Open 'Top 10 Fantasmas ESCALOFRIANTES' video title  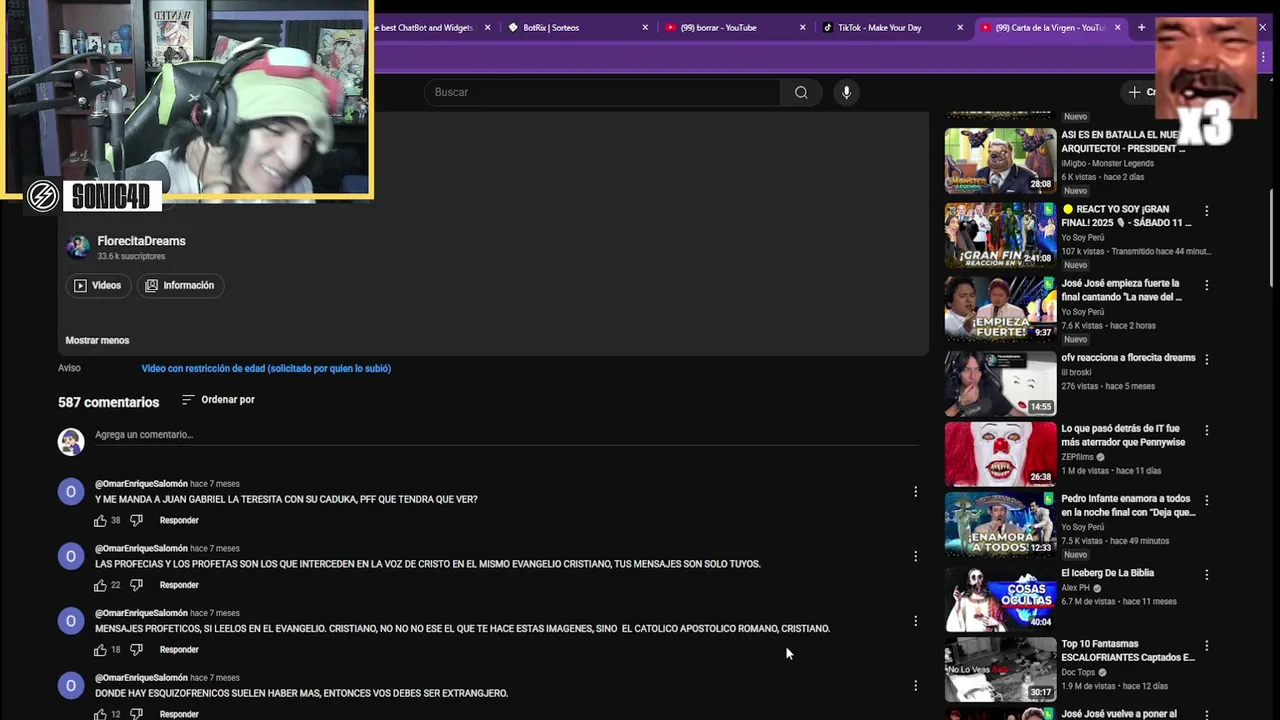pyautogui.click(x=1128, y=651)
